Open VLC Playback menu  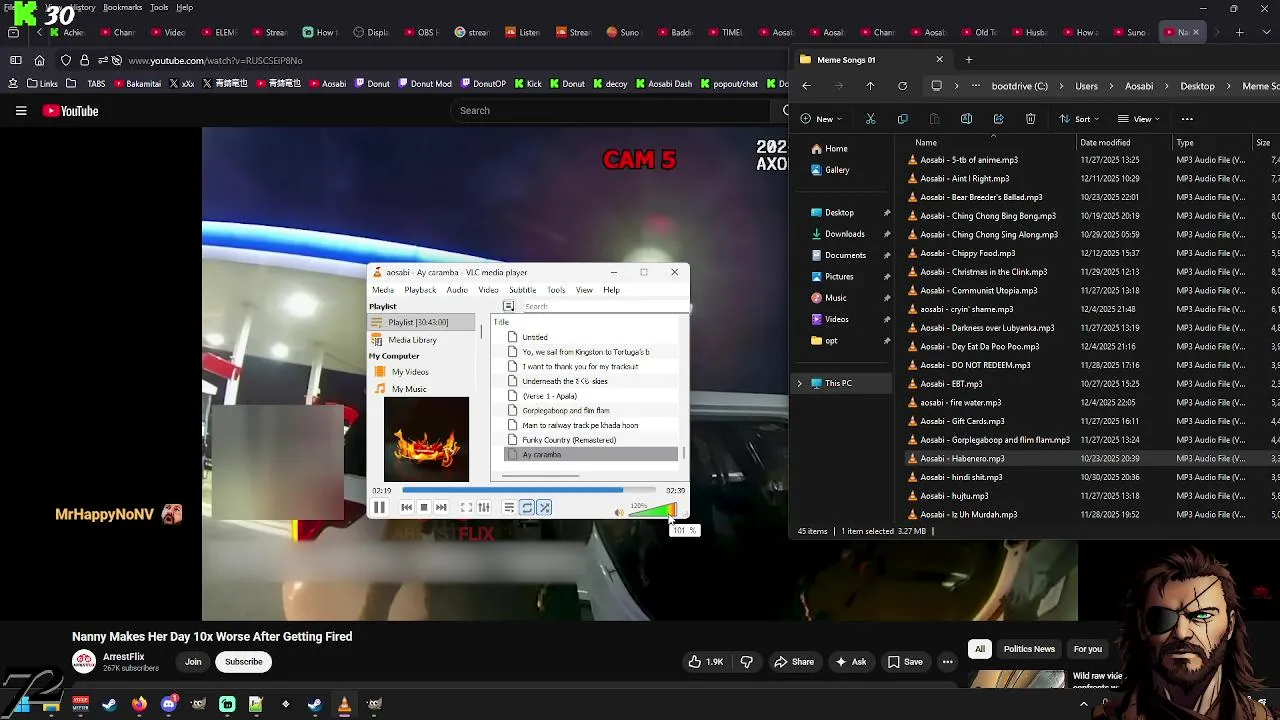(x=420, y=290)
